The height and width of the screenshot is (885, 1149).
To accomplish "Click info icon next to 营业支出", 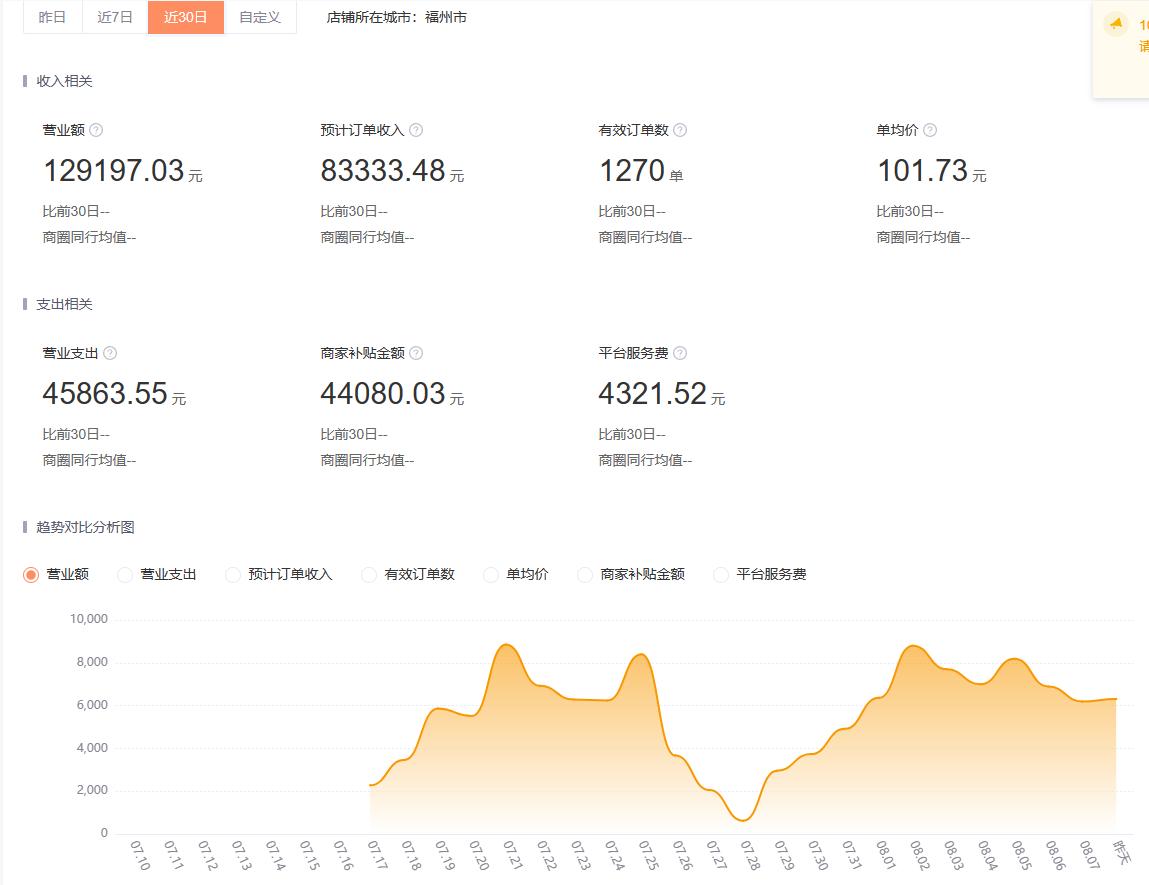I will (x=110, y=353).
